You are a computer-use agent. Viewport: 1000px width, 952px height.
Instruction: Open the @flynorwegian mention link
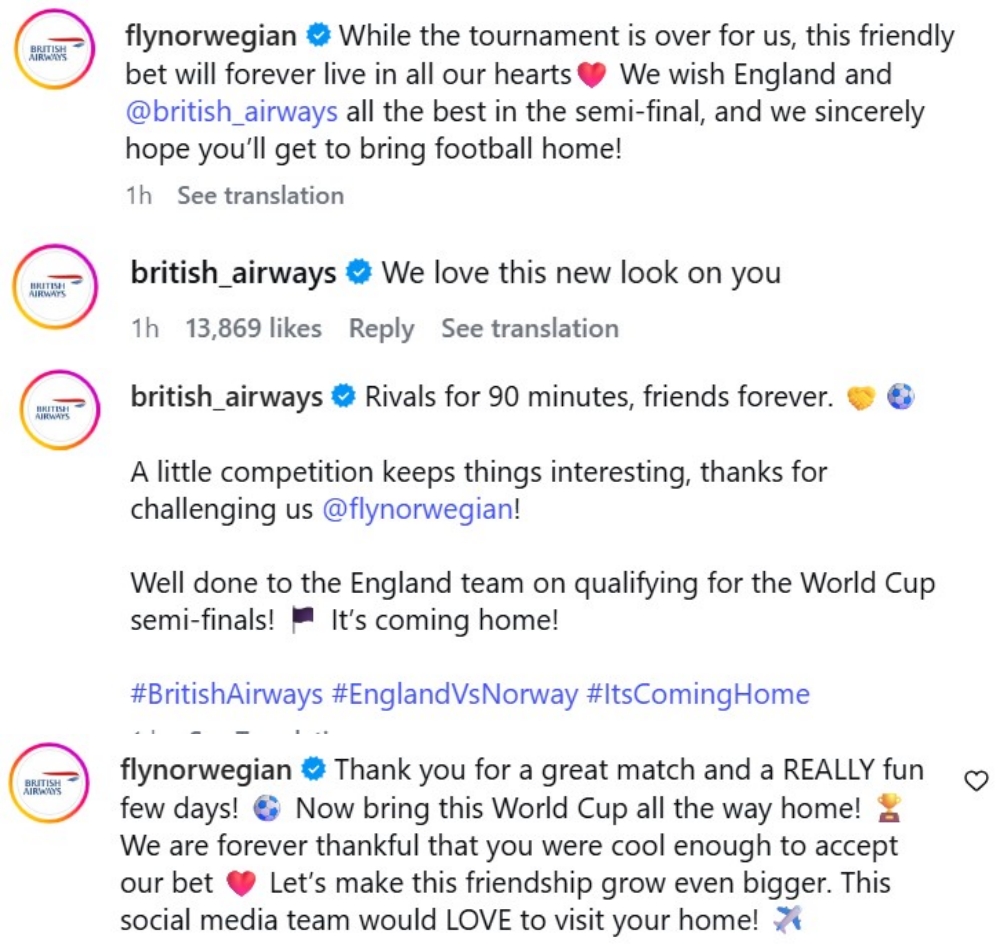point(418,509)
